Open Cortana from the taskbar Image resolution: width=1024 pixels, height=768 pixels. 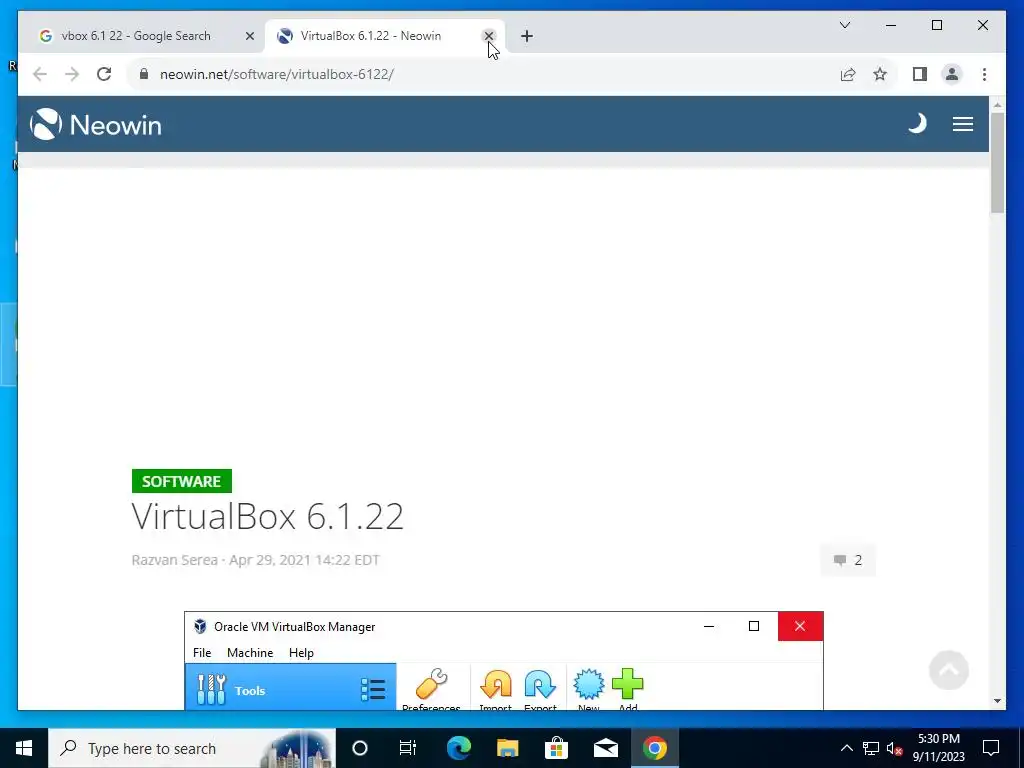tap(360, 748)
